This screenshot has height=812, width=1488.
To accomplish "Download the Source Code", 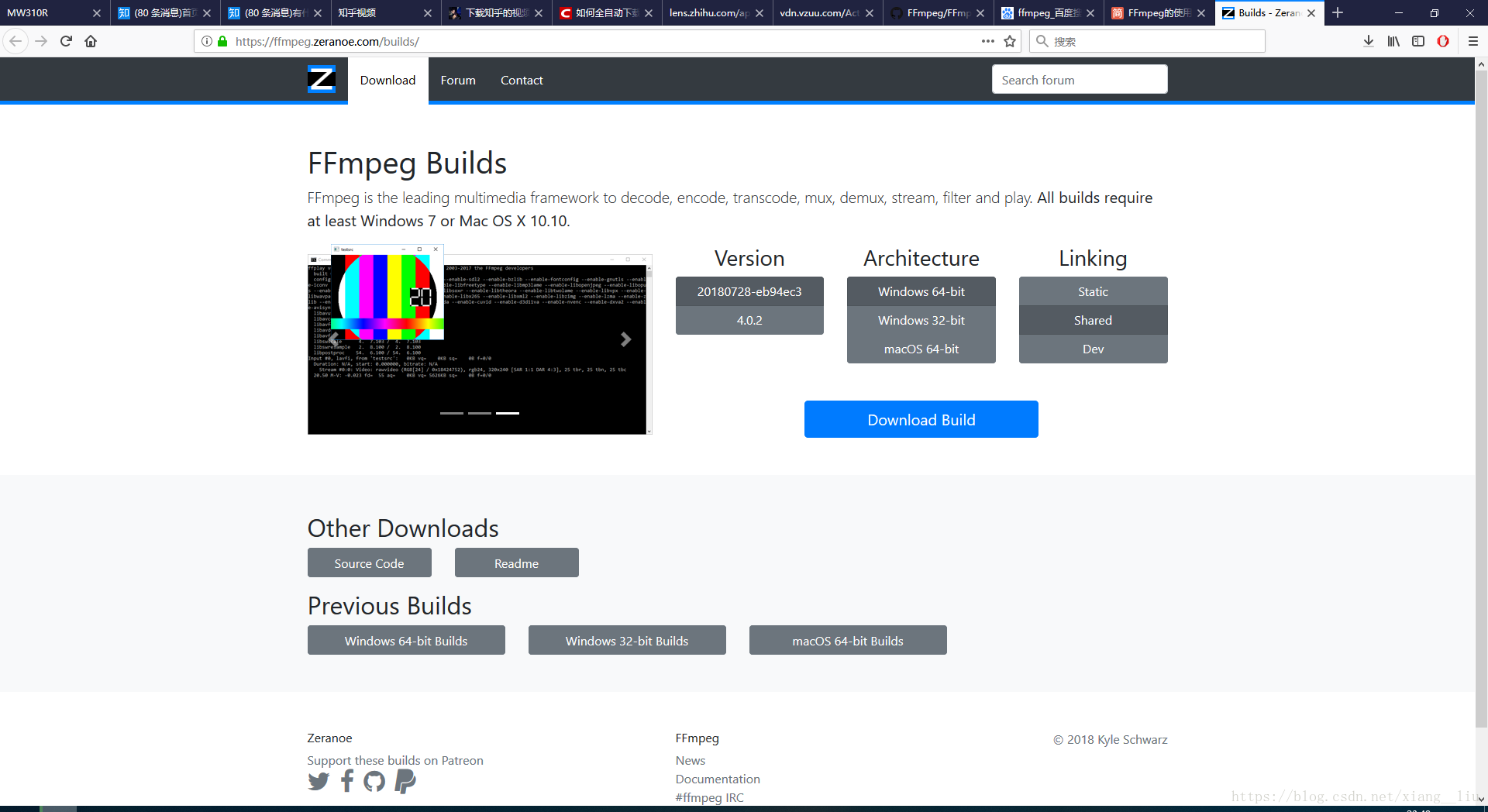I will pos(369,563).
